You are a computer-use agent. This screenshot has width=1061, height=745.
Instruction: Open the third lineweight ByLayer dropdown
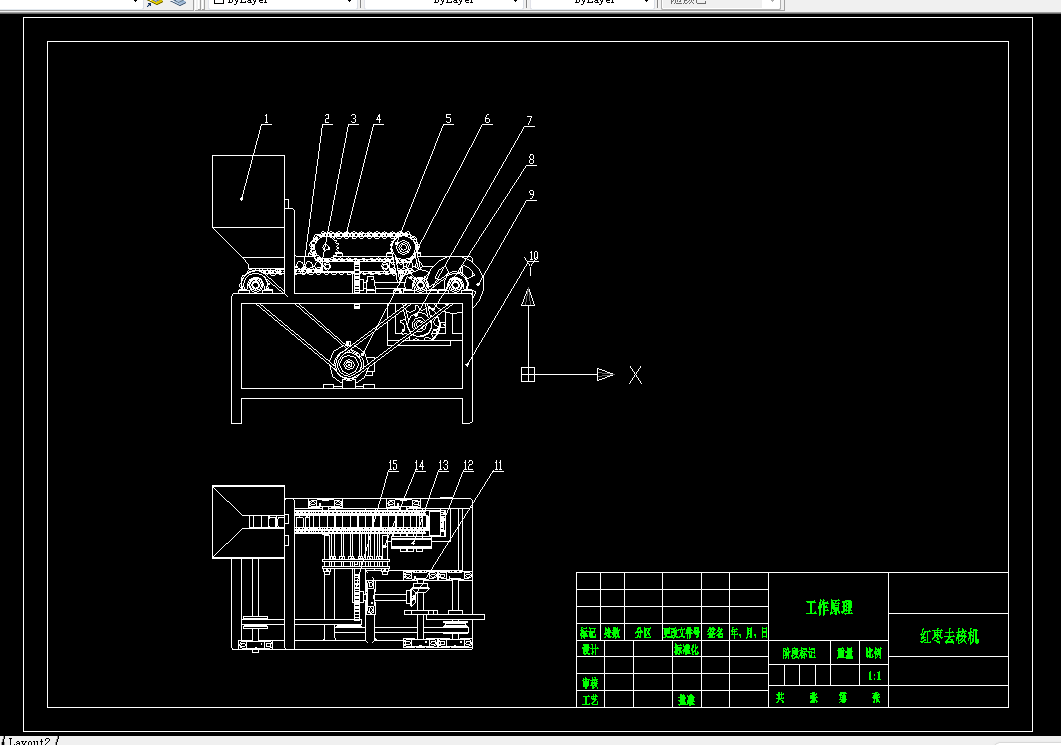click(592, 2)
